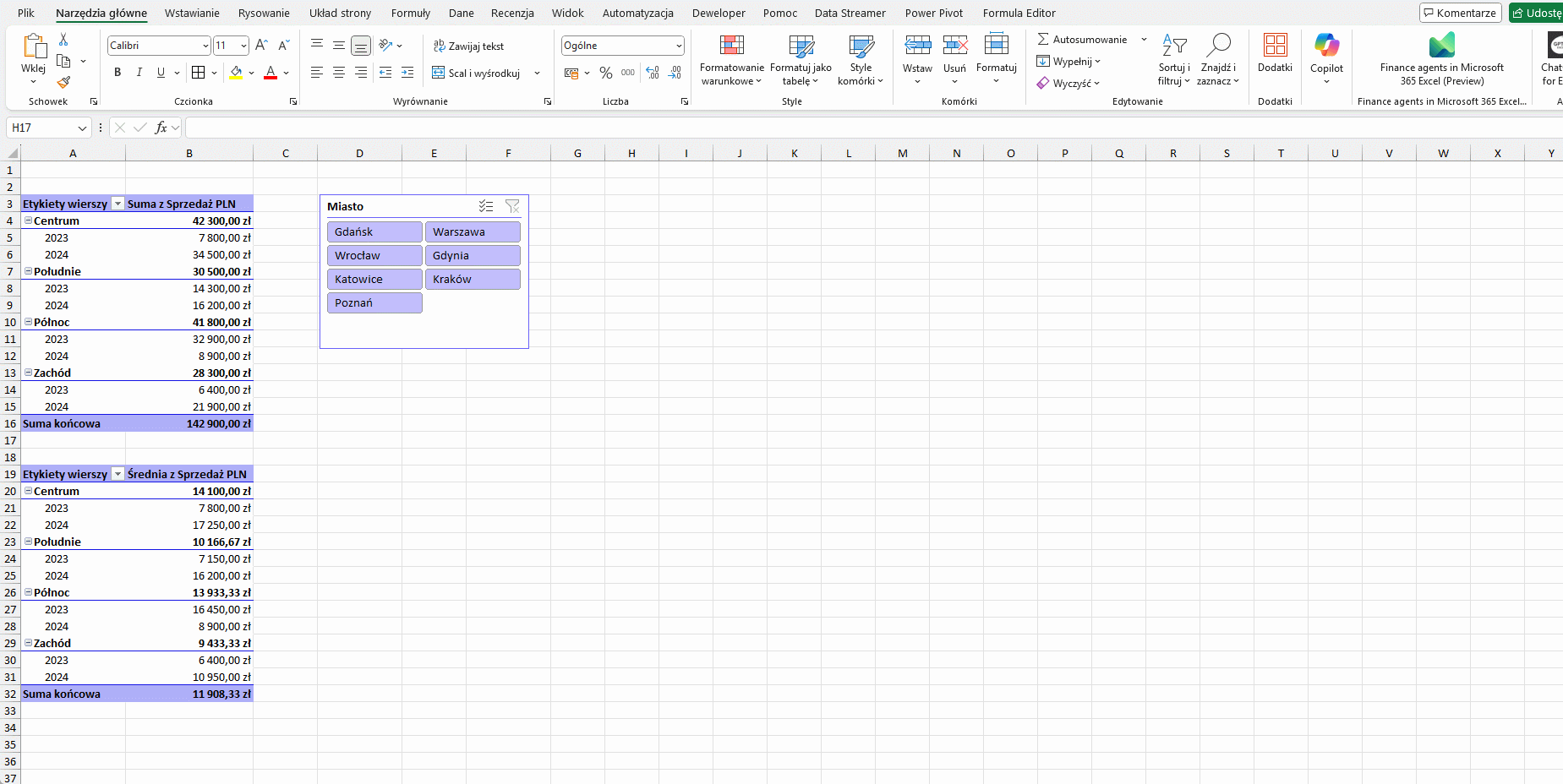Collapse the Centrum group in first pivot
1563x784 pixels.
tap(28, 220)
